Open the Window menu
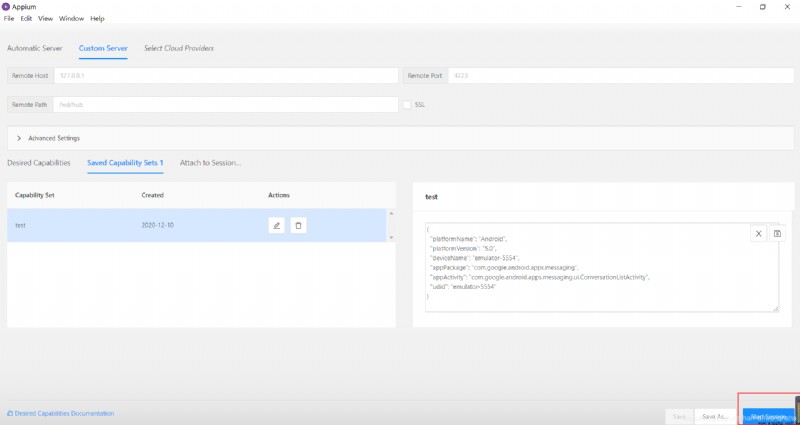The height and width of the screenshot is (425, 800). point(71,18)
